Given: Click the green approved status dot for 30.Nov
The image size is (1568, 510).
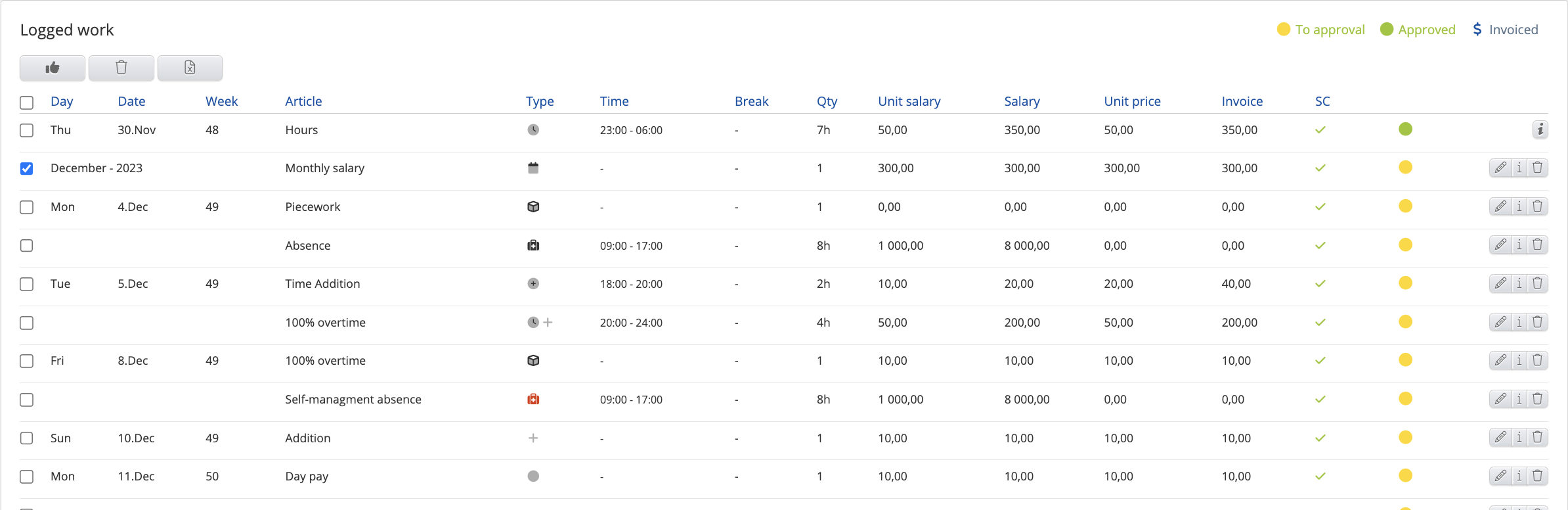Looking at the screenshot, I should (x=1405, y=129).
